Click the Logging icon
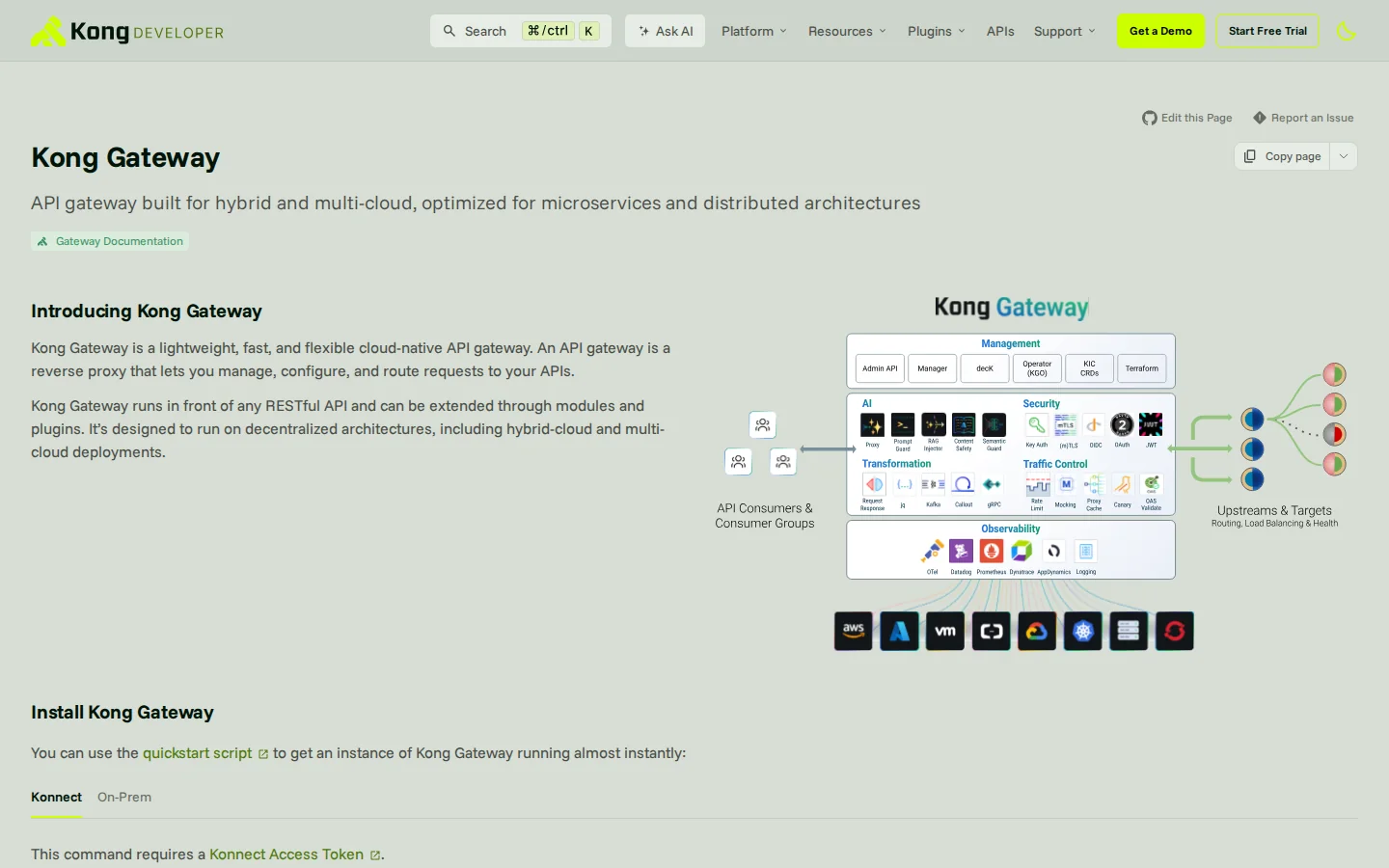Viewport: 1389px width, 868px height. [1086, 551]
